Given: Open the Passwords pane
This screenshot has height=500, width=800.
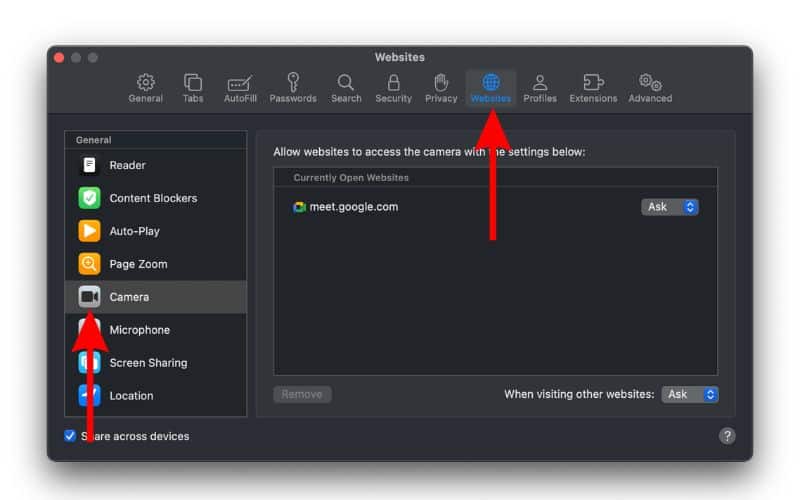Looking at the screenshot, I should point(293,88).
